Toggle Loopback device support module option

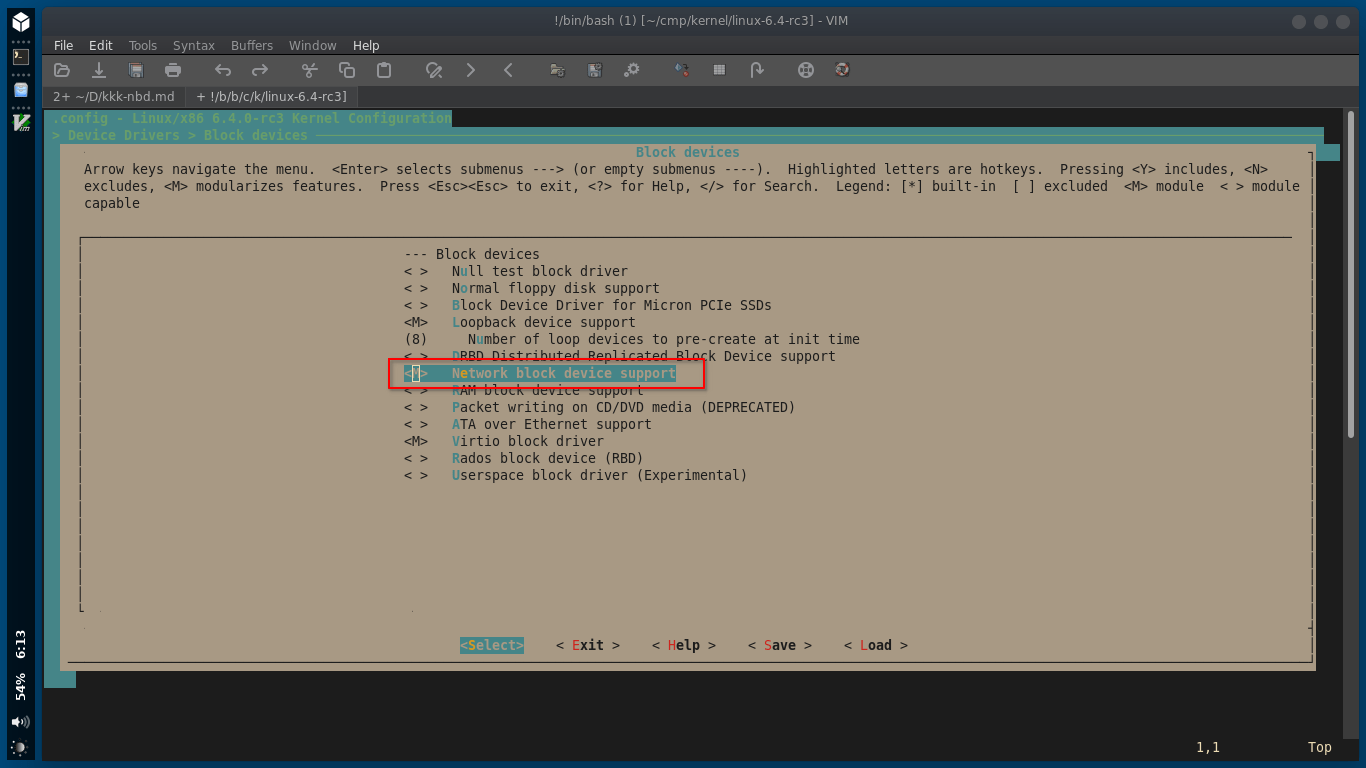click(520, 322)
